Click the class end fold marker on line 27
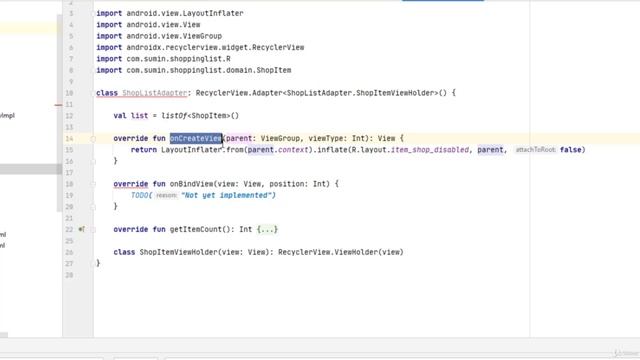Viewport: 640px width, 360px height. coord(93,264)
